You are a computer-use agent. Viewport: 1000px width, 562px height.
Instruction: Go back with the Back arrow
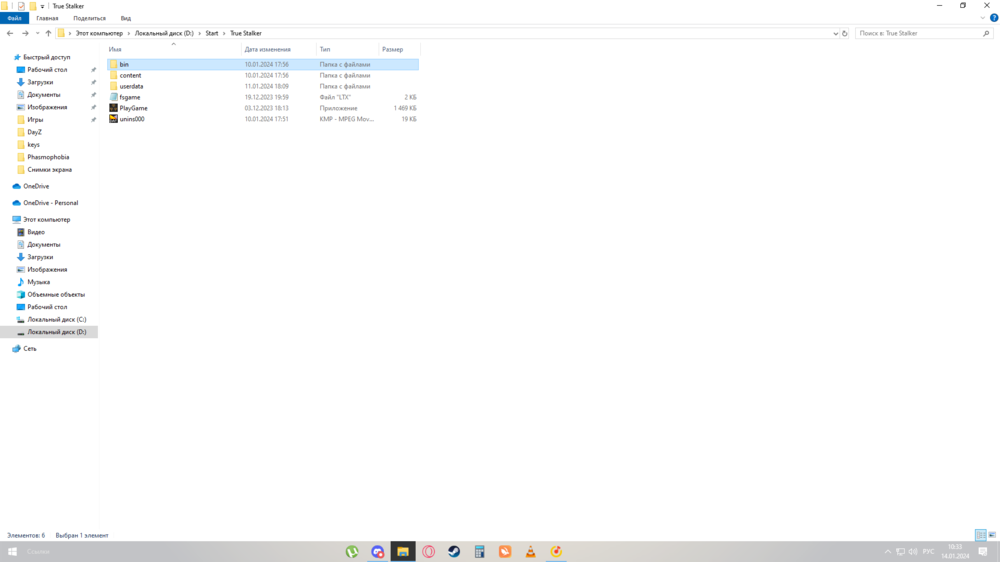(x=10, y=33)
